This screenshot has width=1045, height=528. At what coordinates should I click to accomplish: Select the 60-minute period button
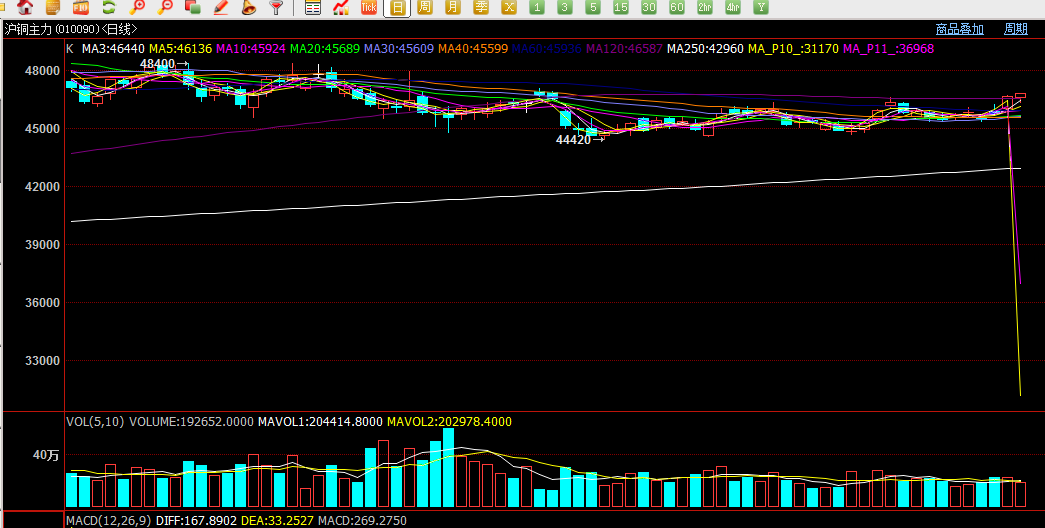tap(677, 7)
